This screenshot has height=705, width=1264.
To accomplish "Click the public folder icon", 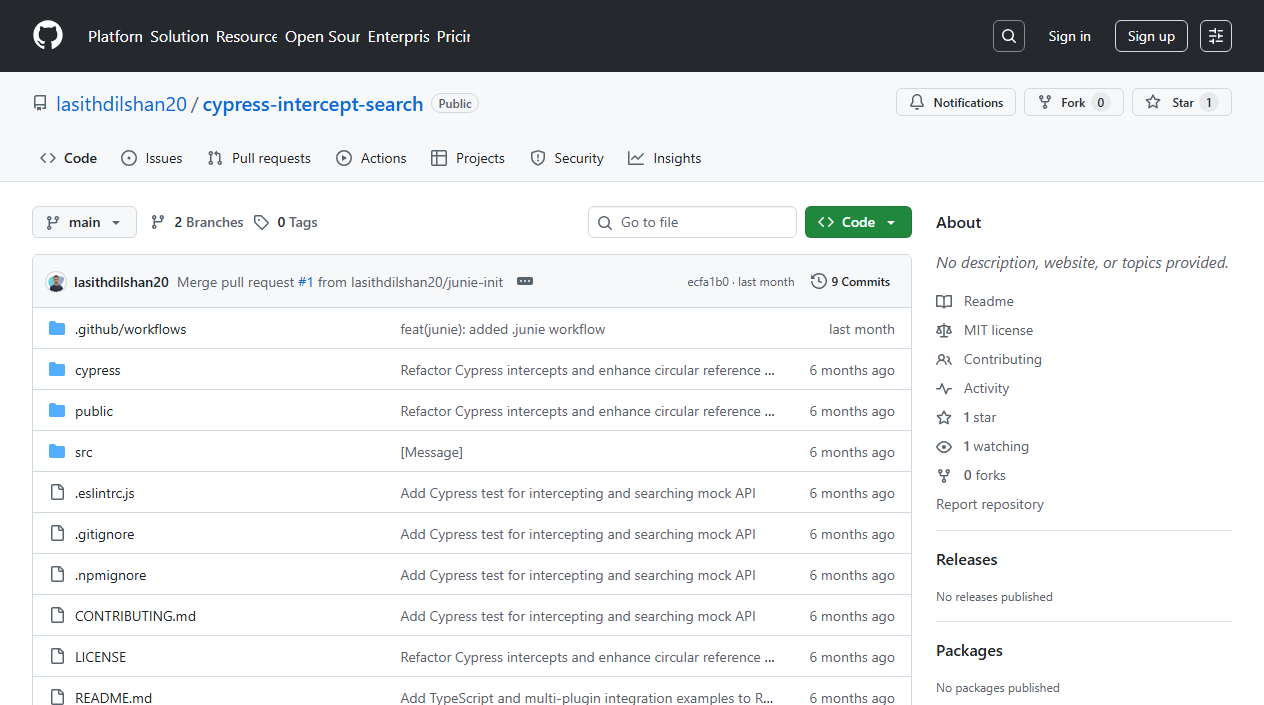I will (57, 411).
